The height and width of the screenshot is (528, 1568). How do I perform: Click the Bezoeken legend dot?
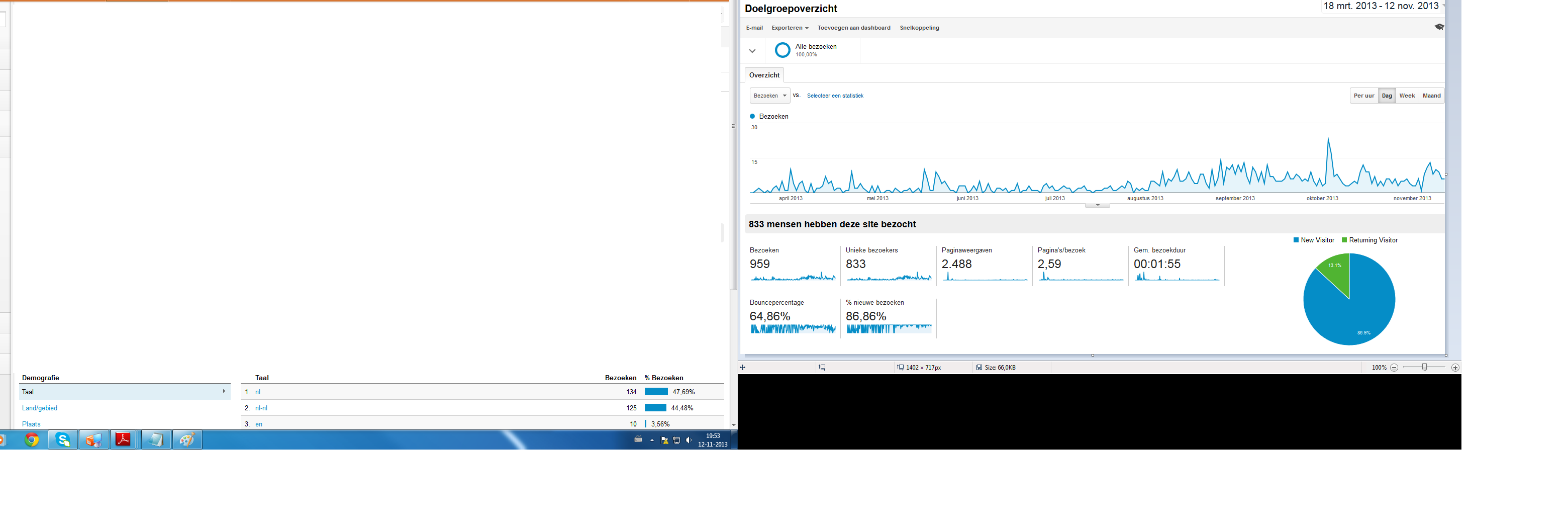[x=752, y=116]
